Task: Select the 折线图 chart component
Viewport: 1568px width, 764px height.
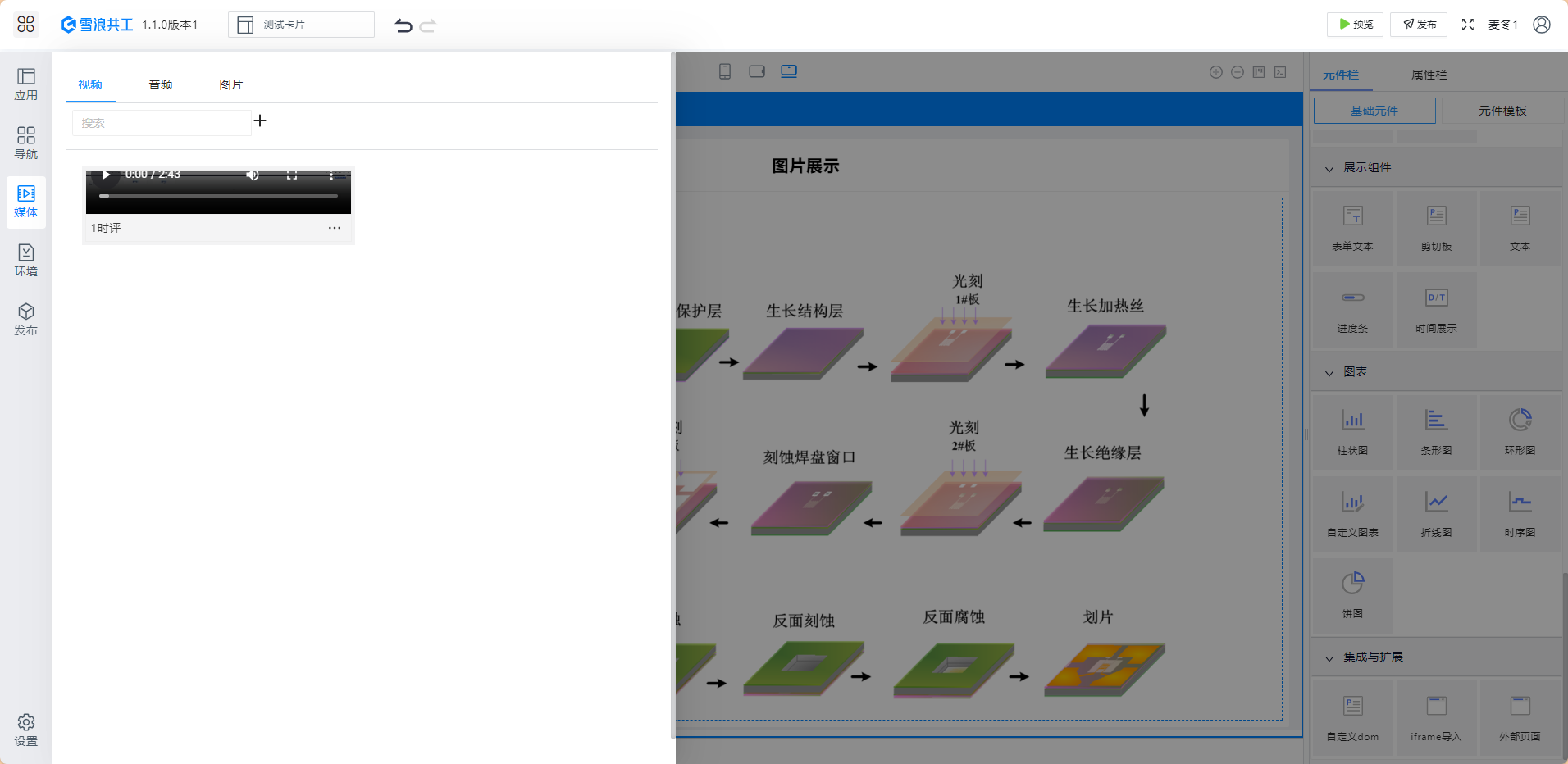Action: pyautogui.click(x=1437, y=515)
